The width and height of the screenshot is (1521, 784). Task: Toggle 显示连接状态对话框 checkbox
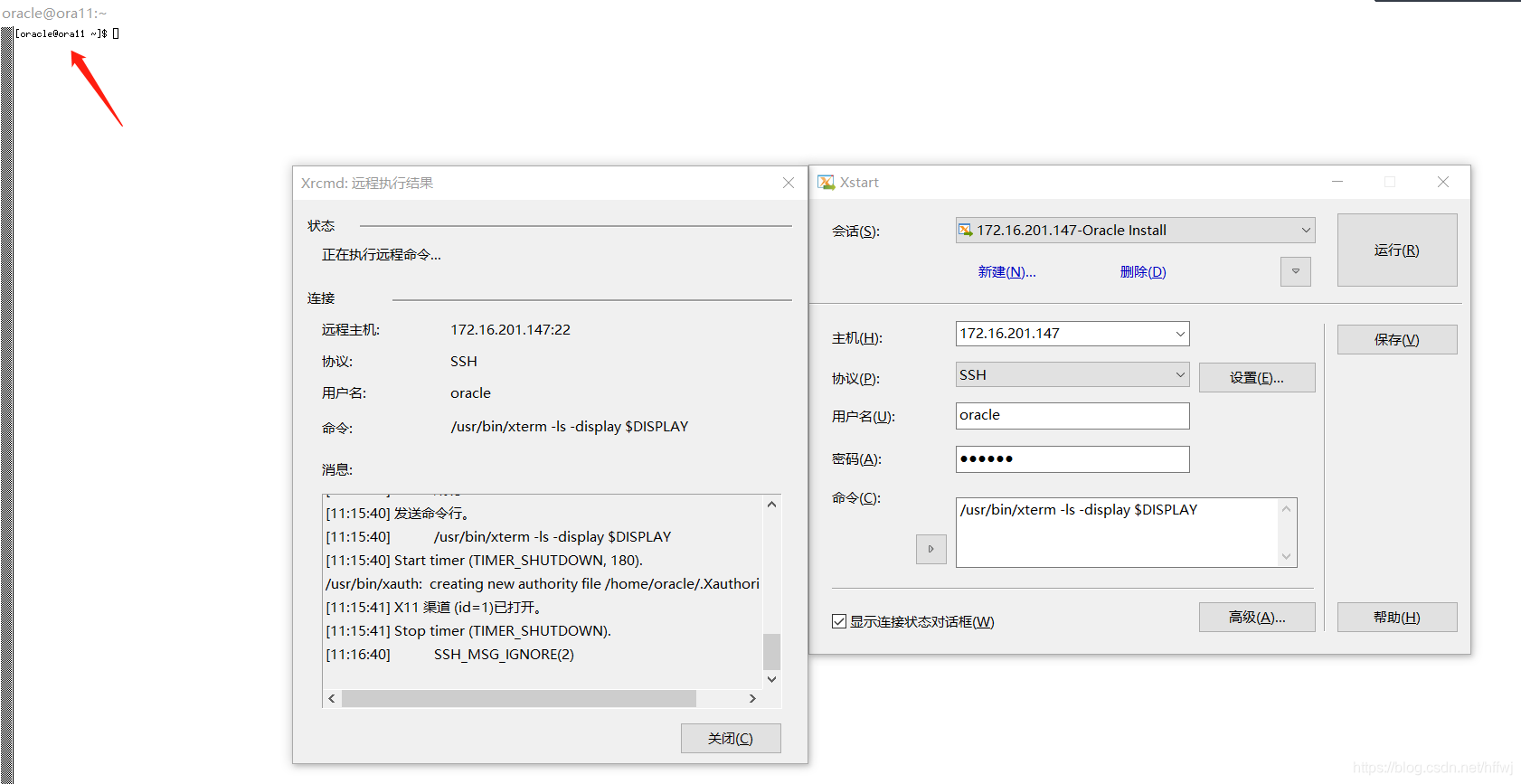839,621
